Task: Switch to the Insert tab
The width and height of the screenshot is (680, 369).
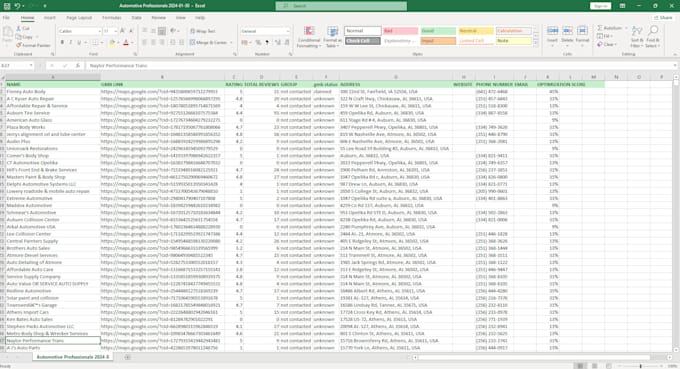Action: [49, 18]
